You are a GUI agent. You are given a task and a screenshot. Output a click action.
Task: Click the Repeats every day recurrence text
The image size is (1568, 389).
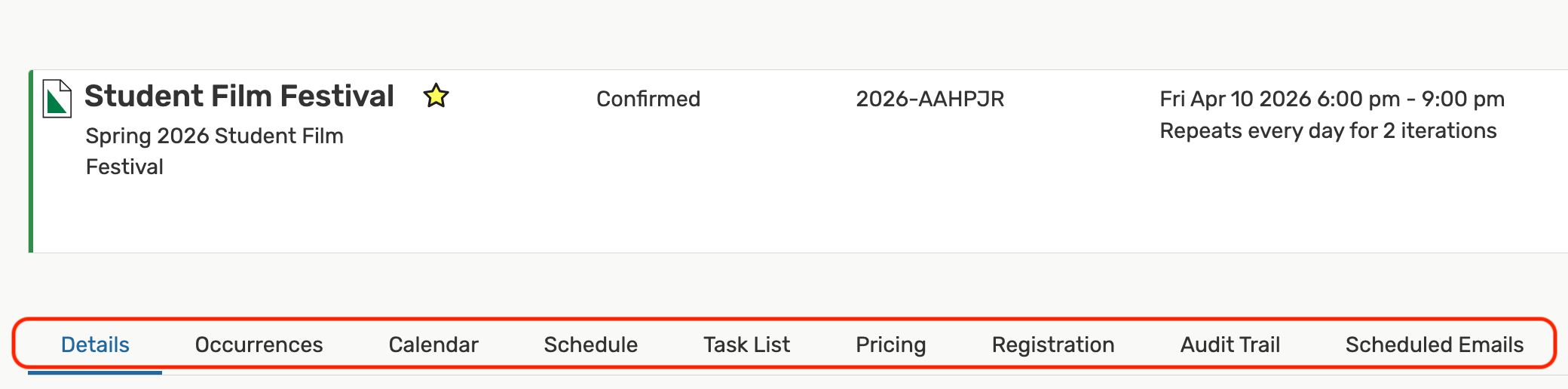pyautogui.click(x=1328, y=131)
